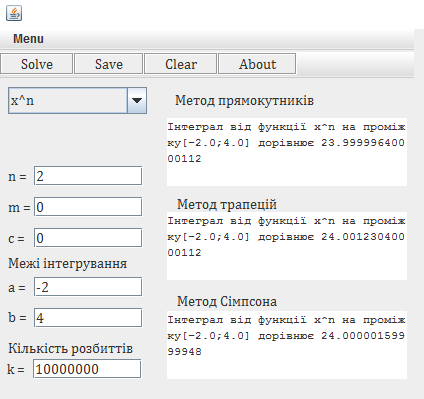424x399 pixels.
Task: Focus the n = input field
Action: (x=88, y=176)
